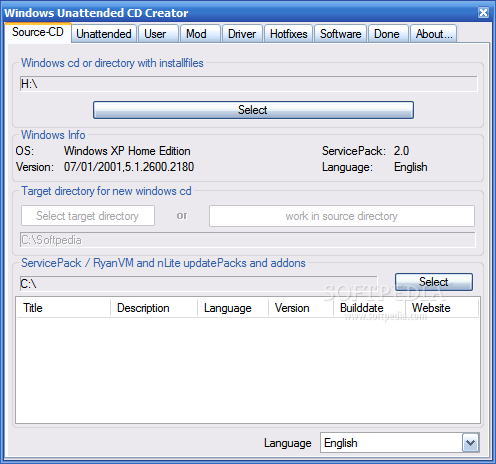Open the Driver tab
The image size is (496, 464).
click(242, 34)
